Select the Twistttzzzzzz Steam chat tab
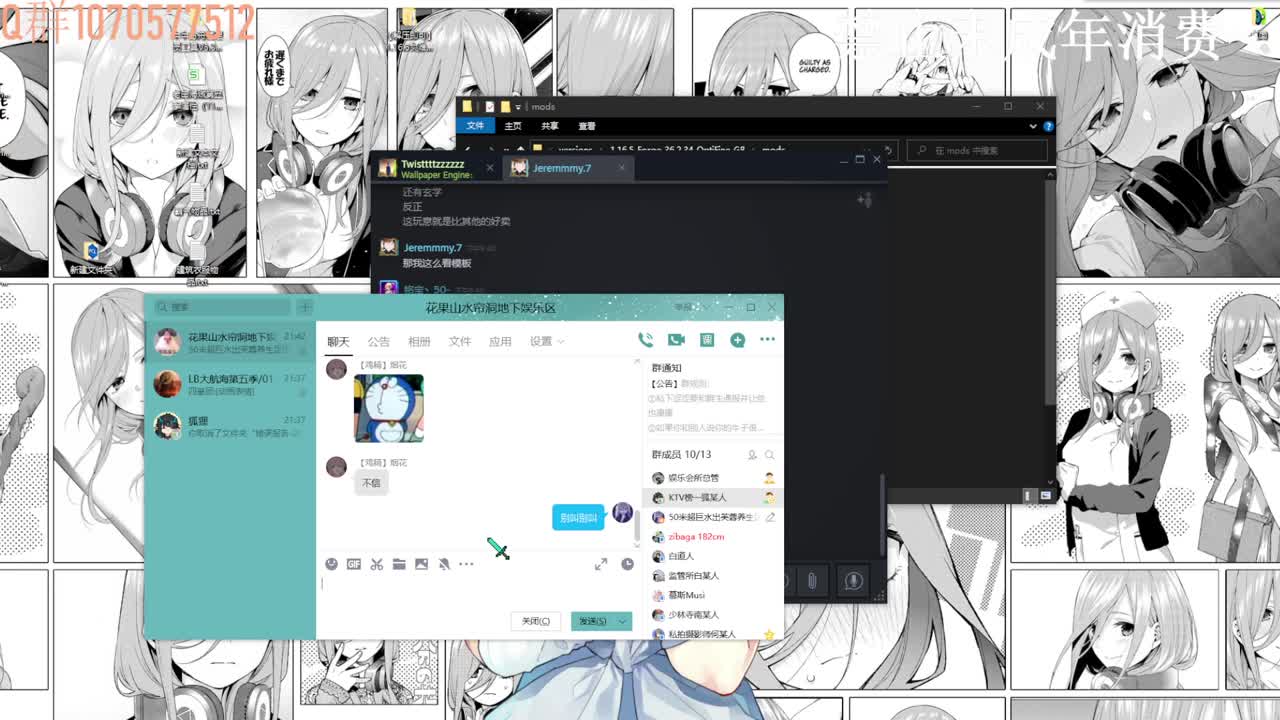 pos(434,168)
